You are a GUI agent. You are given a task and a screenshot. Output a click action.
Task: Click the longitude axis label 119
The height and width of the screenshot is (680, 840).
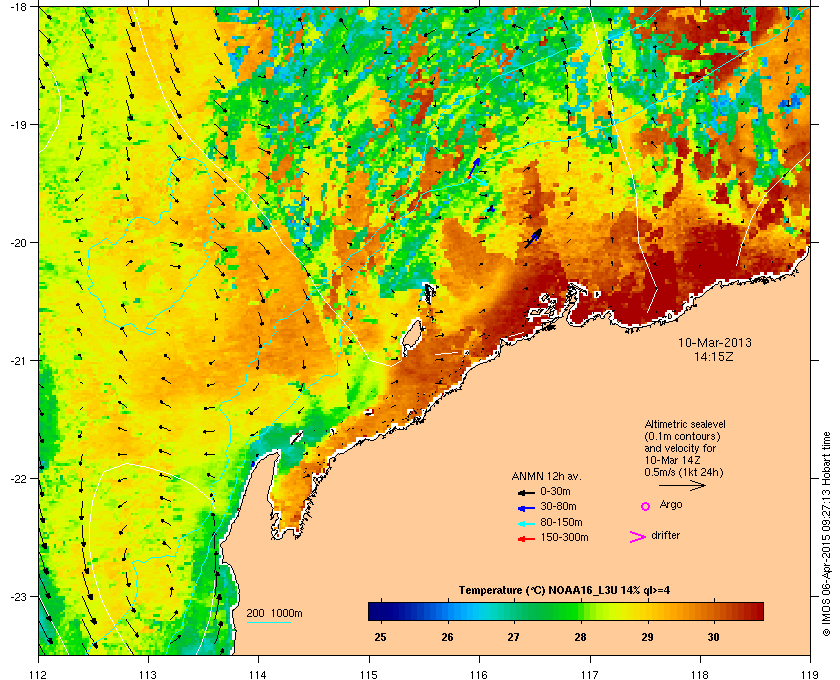click(810, 674)
